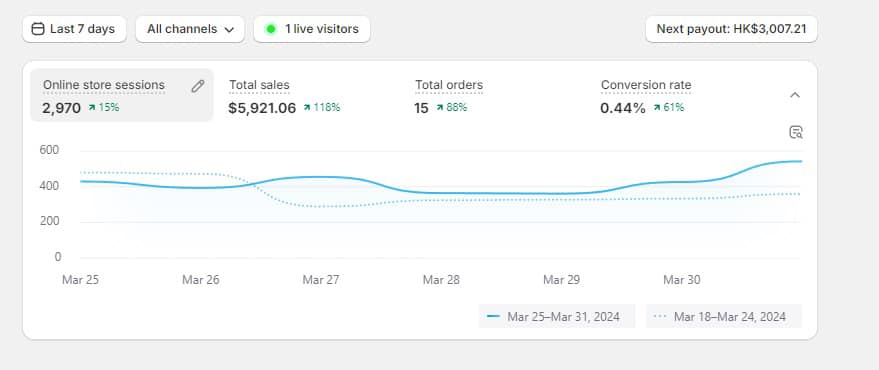
Task: Click the Mar 25 axis label
Action: coord(80,280)
